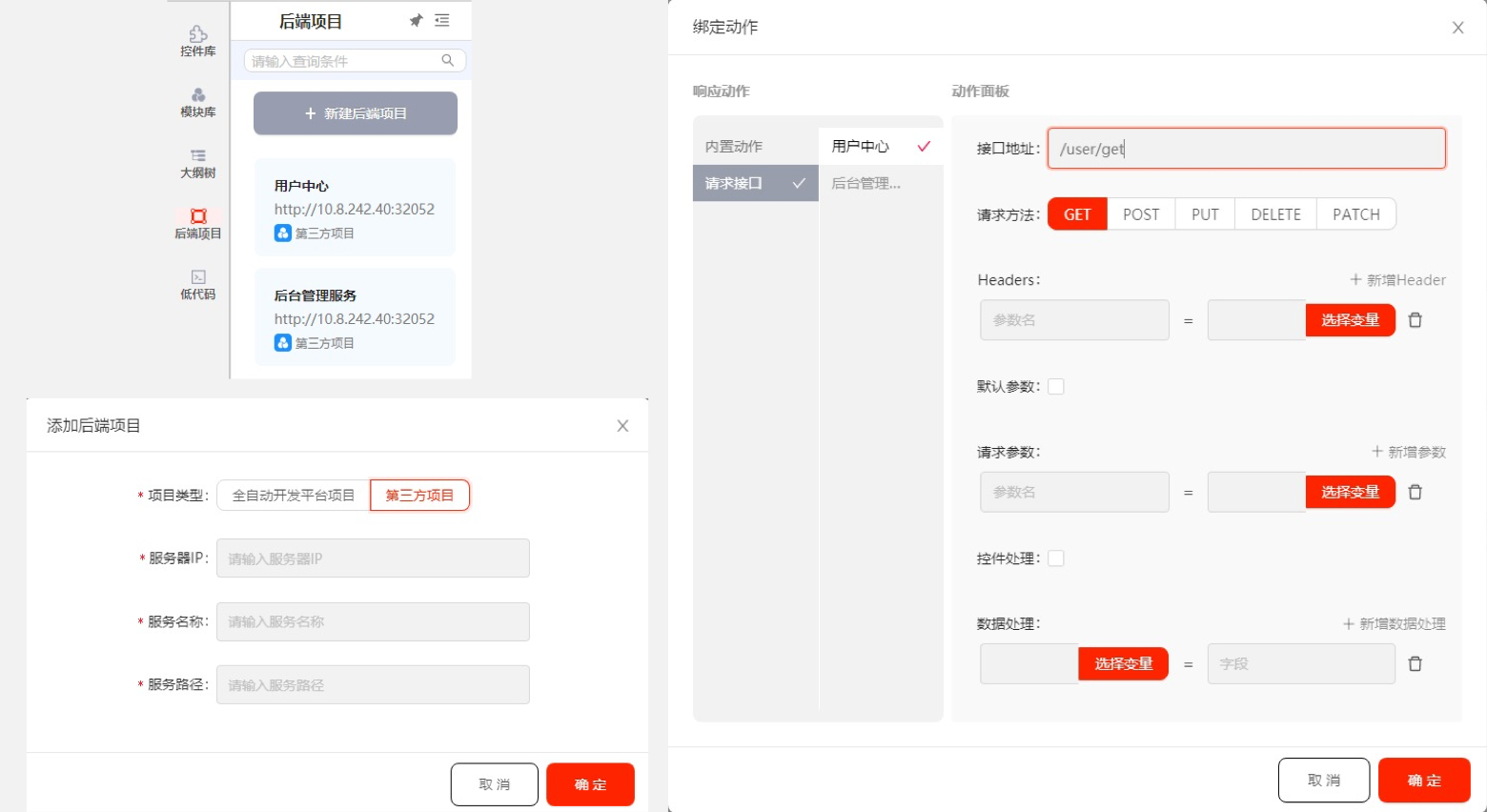
Task: Expand 新增Header to add a header row
Action: tap(1397, 280)
